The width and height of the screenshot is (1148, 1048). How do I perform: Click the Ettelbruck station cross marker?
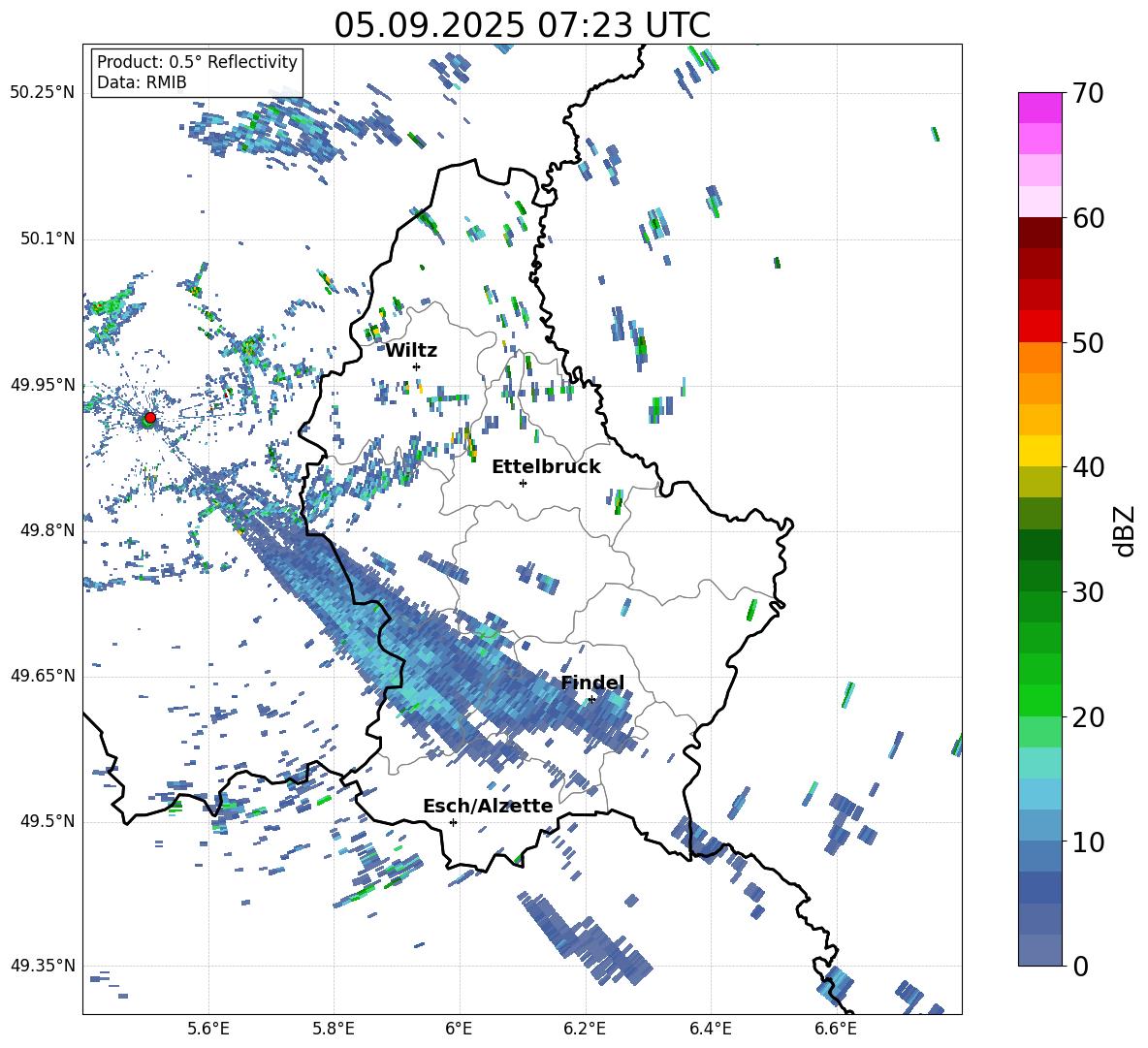(523, 483)
